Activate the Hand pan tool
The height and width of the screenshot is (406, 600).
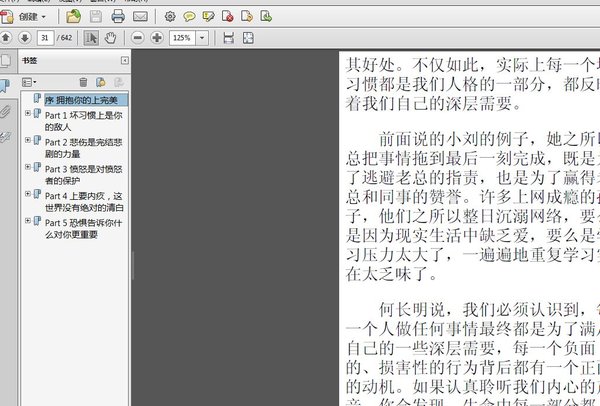[x=110, y=38]
